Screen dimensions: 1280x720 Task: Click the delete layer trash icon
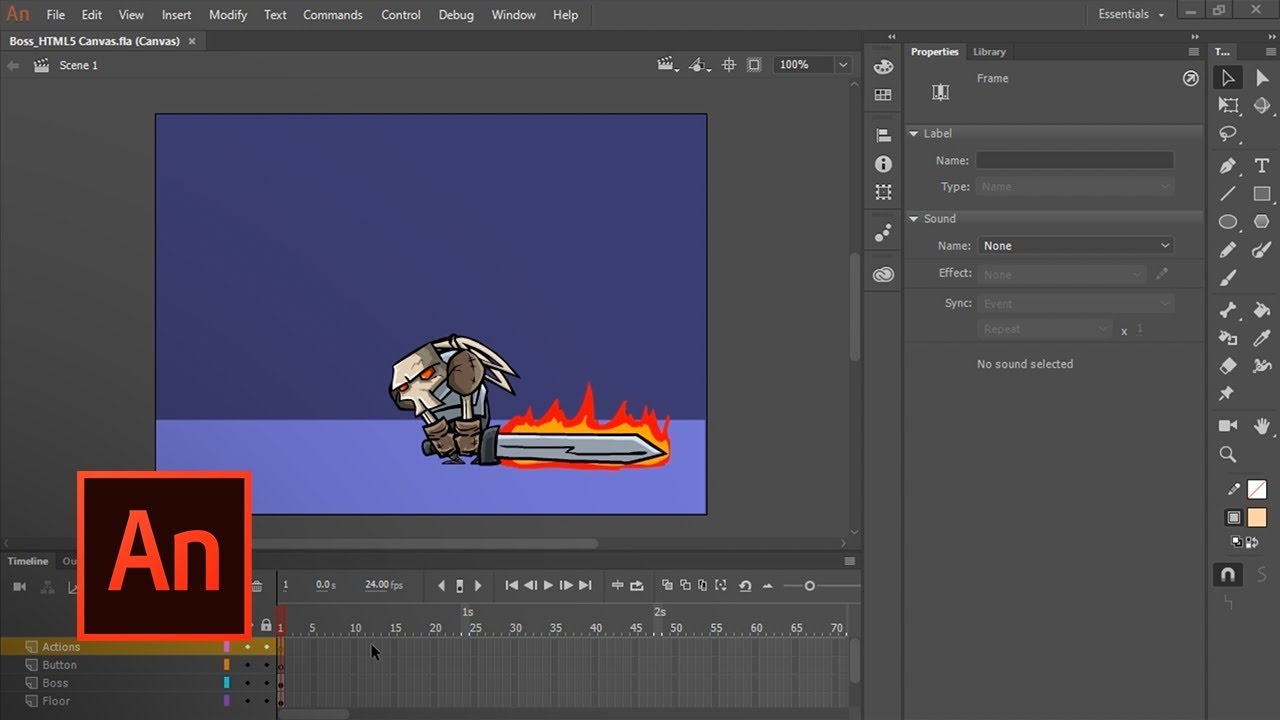point(257,586)
